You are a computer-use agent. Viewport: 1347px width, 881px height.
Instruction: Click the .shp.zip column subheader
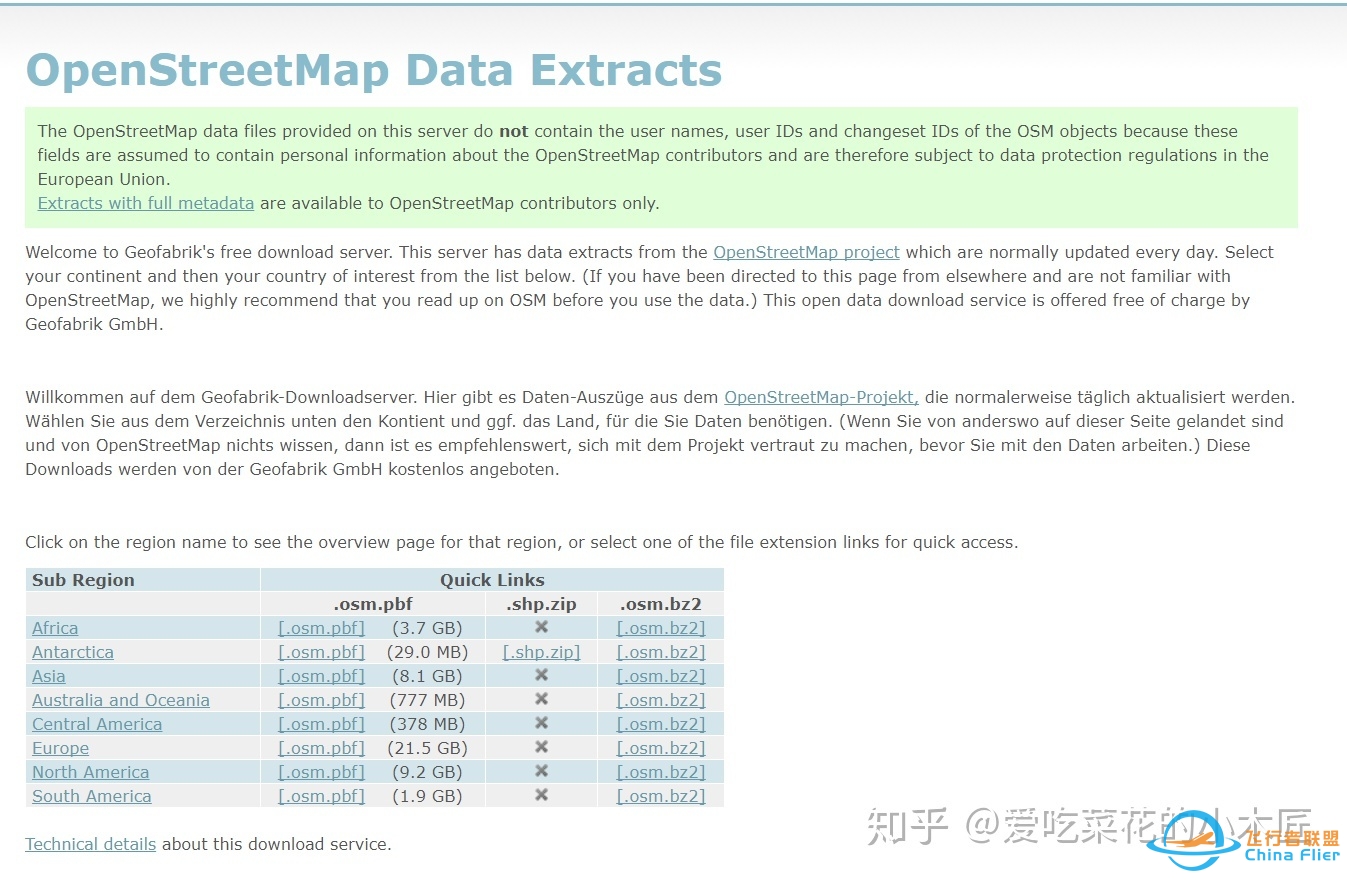coord(541,604)
